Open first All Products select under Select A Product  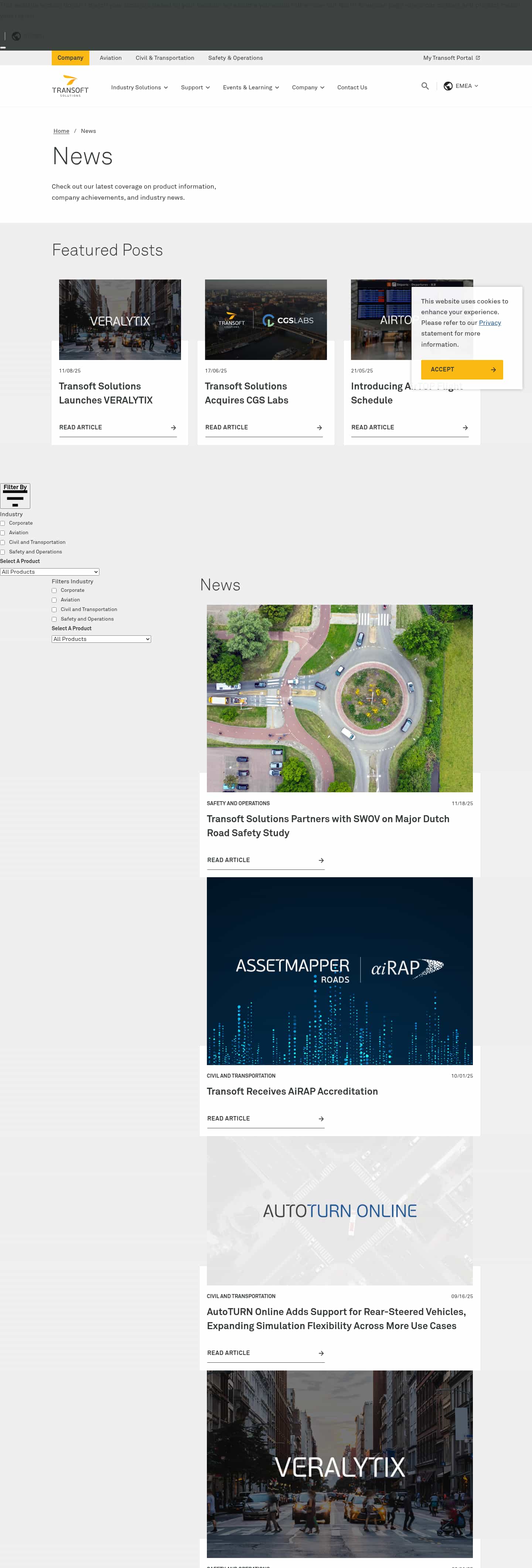(50, 572)
